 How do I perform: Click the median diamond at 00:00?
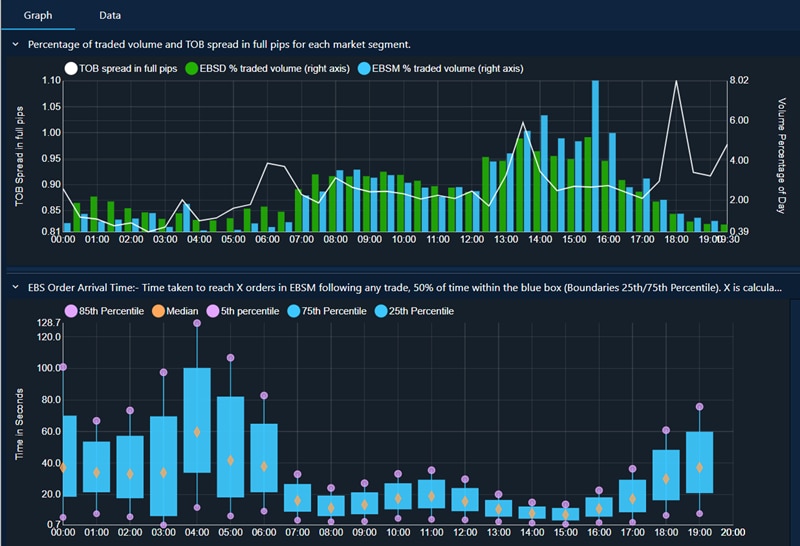[64, 467]
